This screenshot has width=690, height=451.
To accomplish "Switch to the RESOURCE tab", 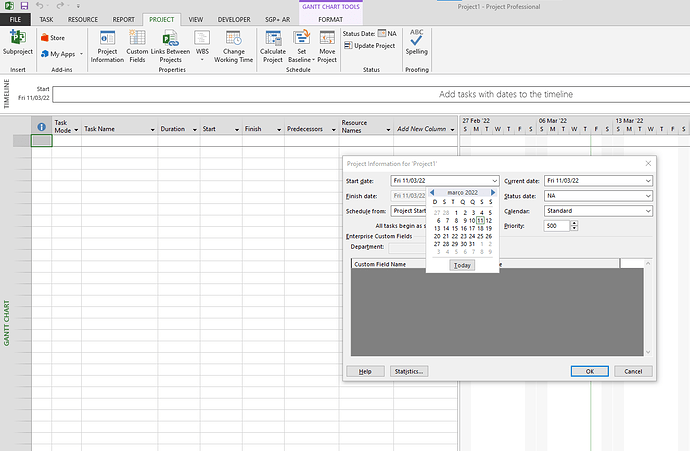I will coord(83,19).
